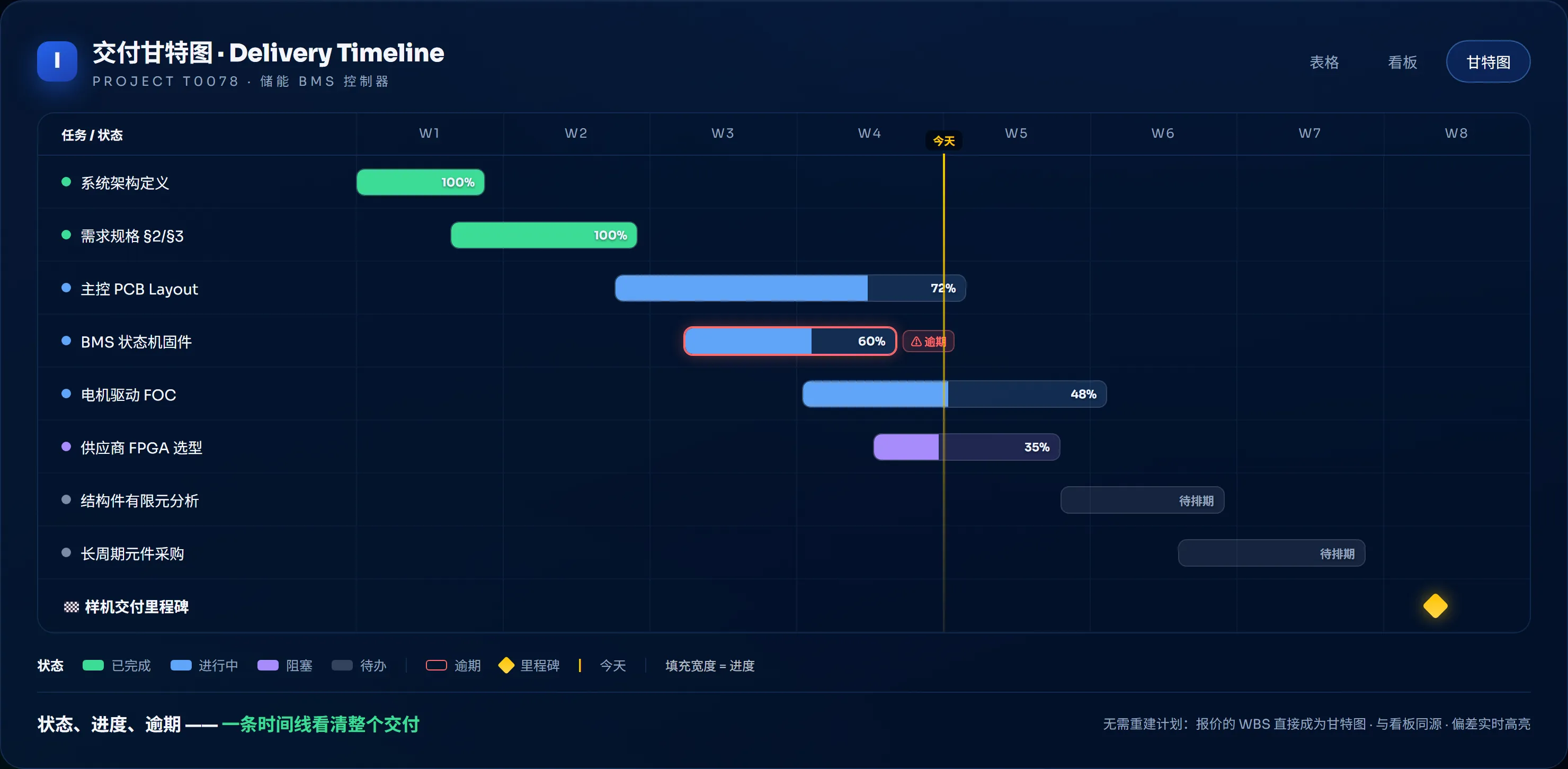Click the 里程碑 diamond in the legend
Image resolution: width=1568 pixels, height=769 pixels.
pyautogui.click(x=506, y=666)
